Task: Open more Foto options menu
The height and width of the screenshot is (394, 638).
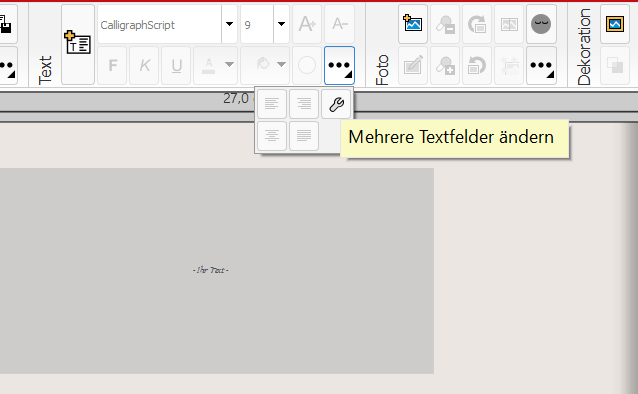Action: point(541,66)
